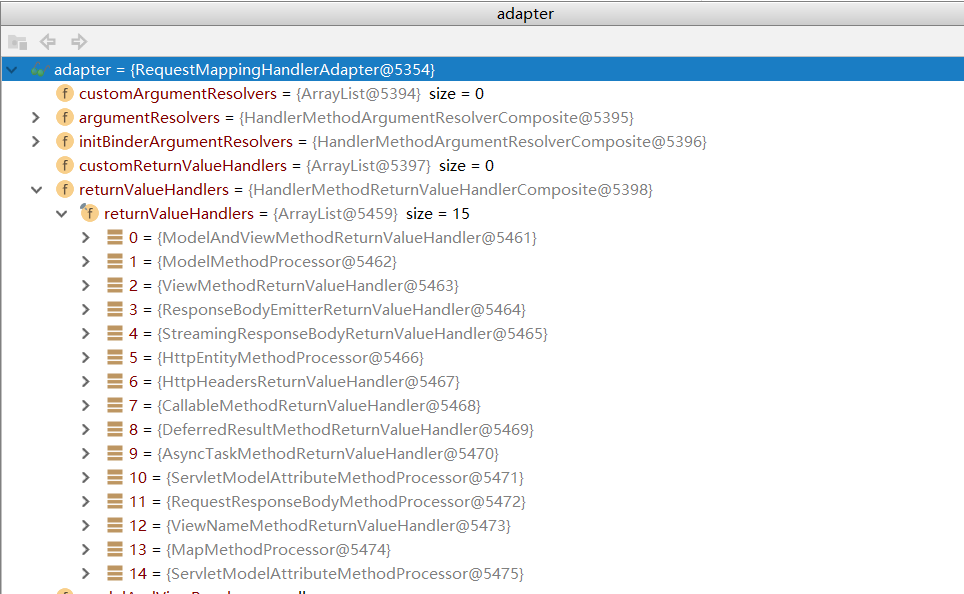The width and height of the screenshot is (964, 594).
Task: Click the list element icon of index 2
Action: click(x=115, y=285)
